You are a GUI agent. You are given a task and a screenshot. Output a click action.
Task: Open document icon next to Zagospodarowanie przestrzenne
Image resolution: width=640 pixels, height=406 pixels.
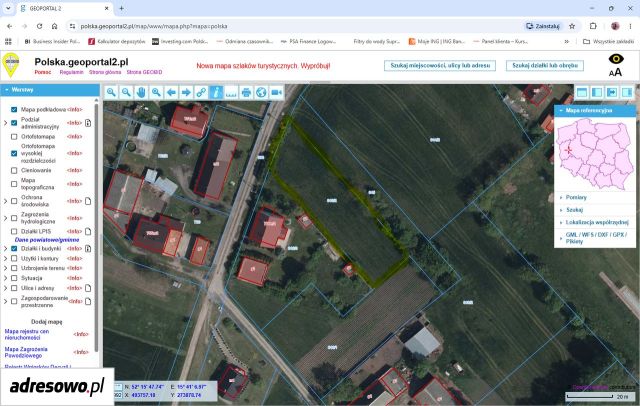tap(88, 302)
